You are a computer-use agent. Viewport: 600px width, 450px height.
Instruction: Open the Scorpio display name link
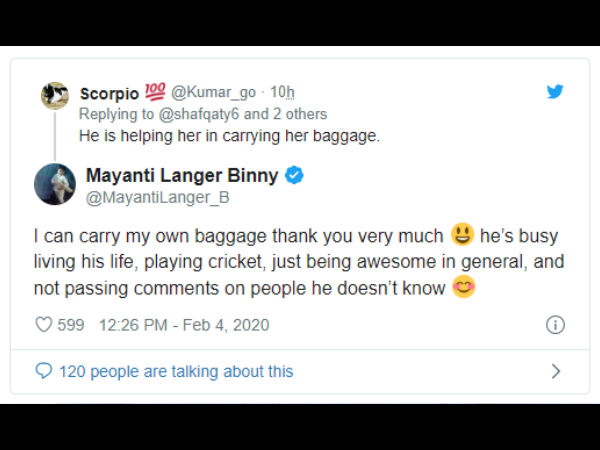[x=109, y=93]
